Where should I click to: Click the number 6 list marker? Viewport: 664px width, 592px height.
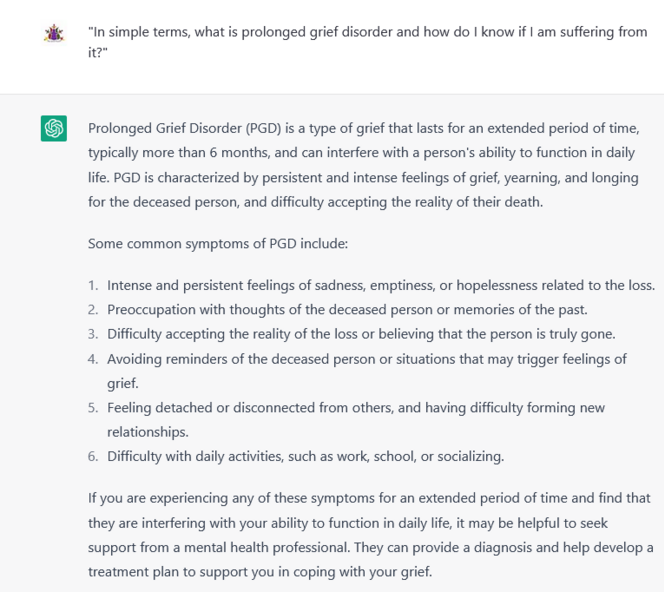pos(93,456)
